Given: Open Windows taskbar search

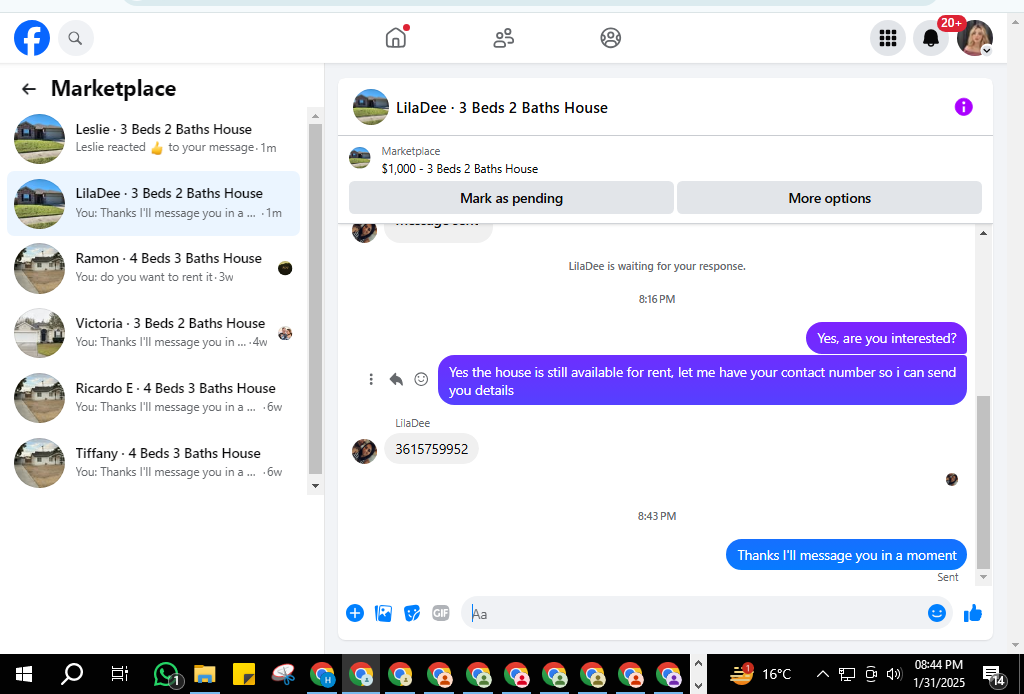Looking at the screenshot, I should [72, 674].
